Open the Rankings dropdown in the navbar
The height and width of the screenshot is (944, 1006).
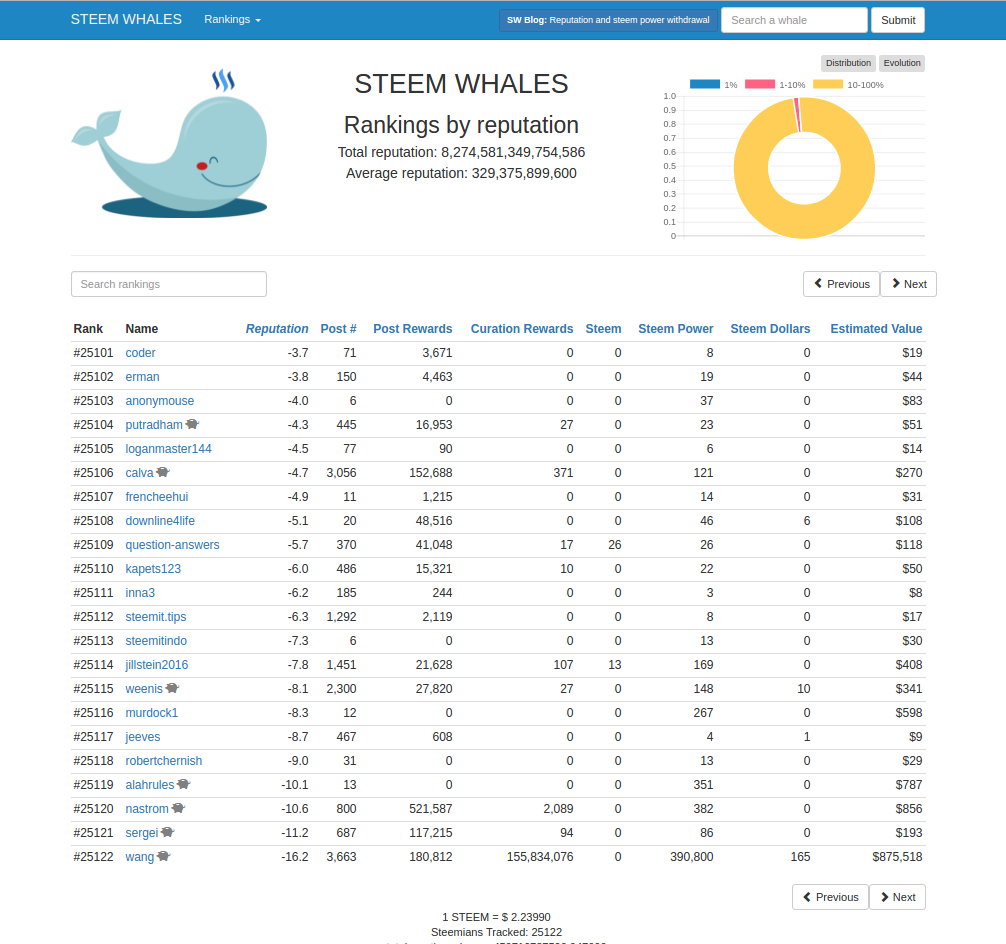232,19
